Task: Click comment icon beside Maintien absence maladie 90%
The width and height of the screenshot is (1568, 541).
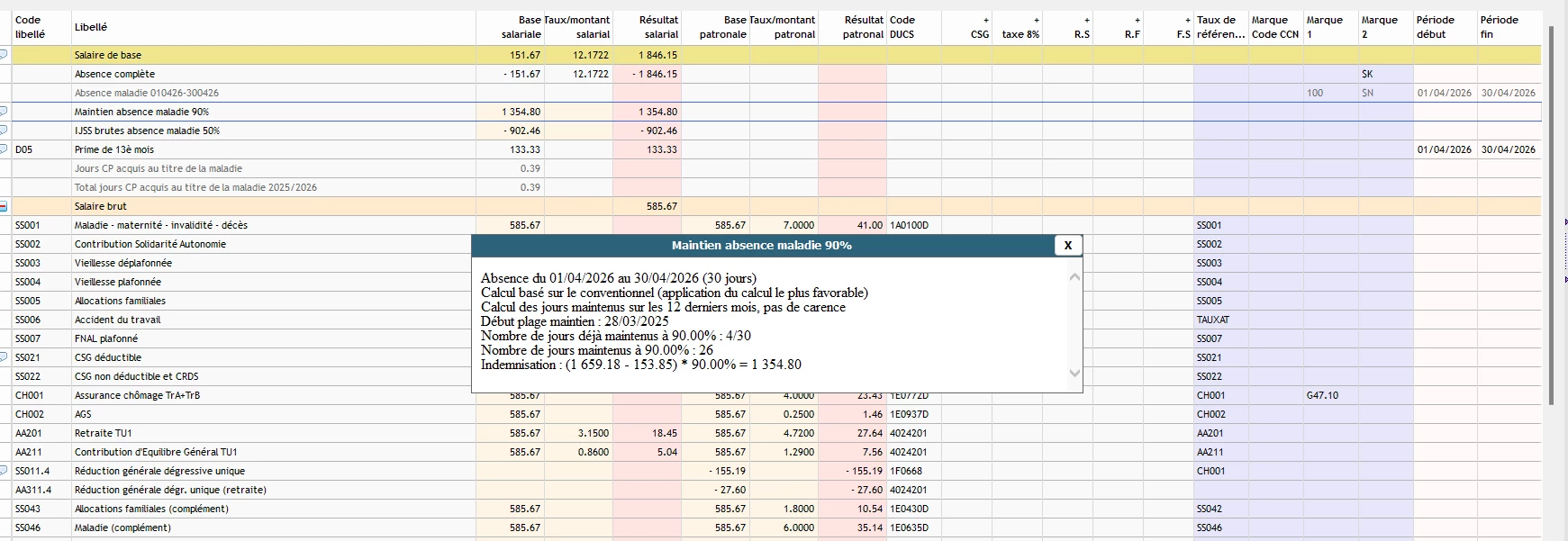Action: 4,112
